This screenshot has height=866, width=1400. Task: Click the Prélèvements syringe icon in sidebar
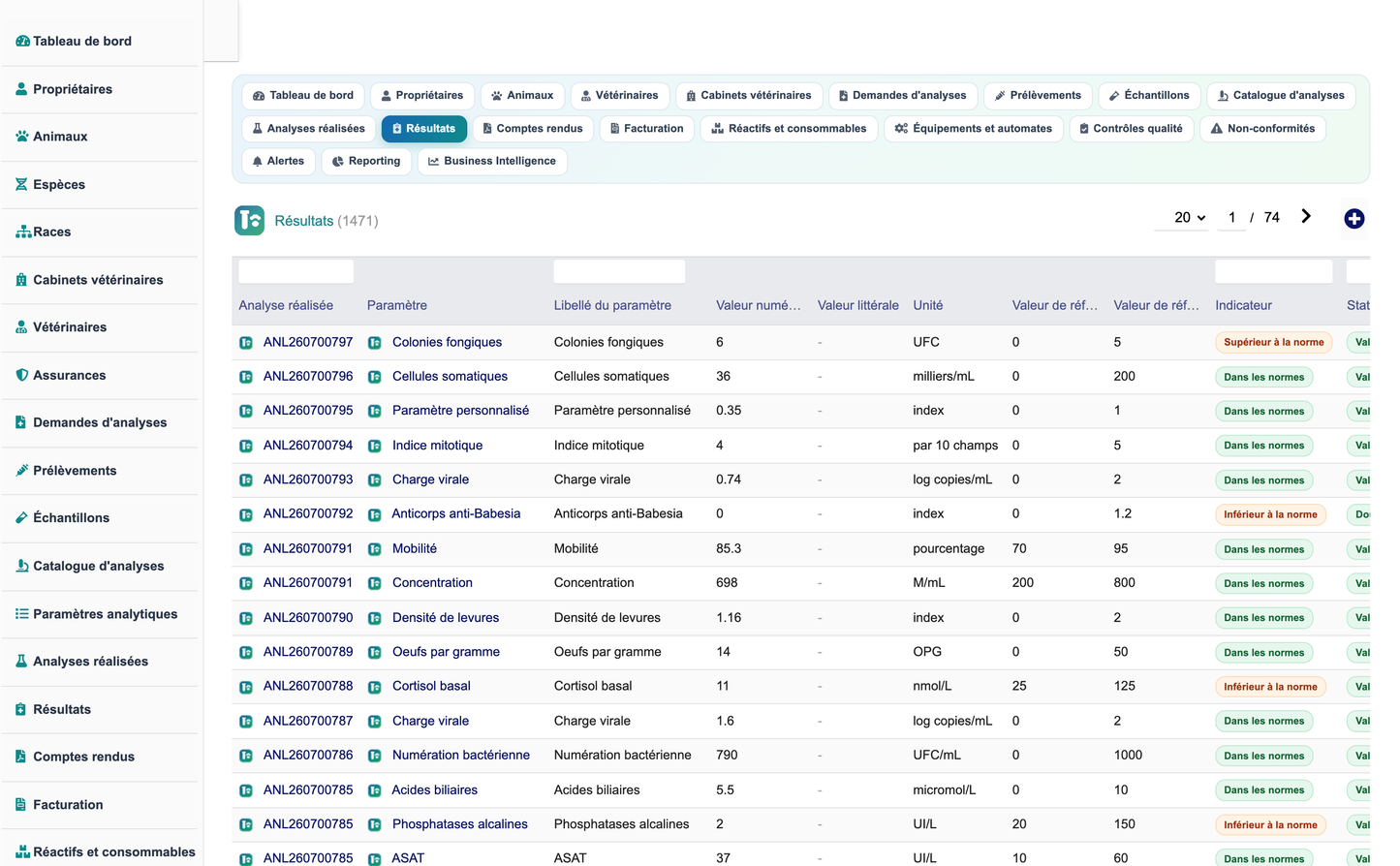(x=21, y=471)
